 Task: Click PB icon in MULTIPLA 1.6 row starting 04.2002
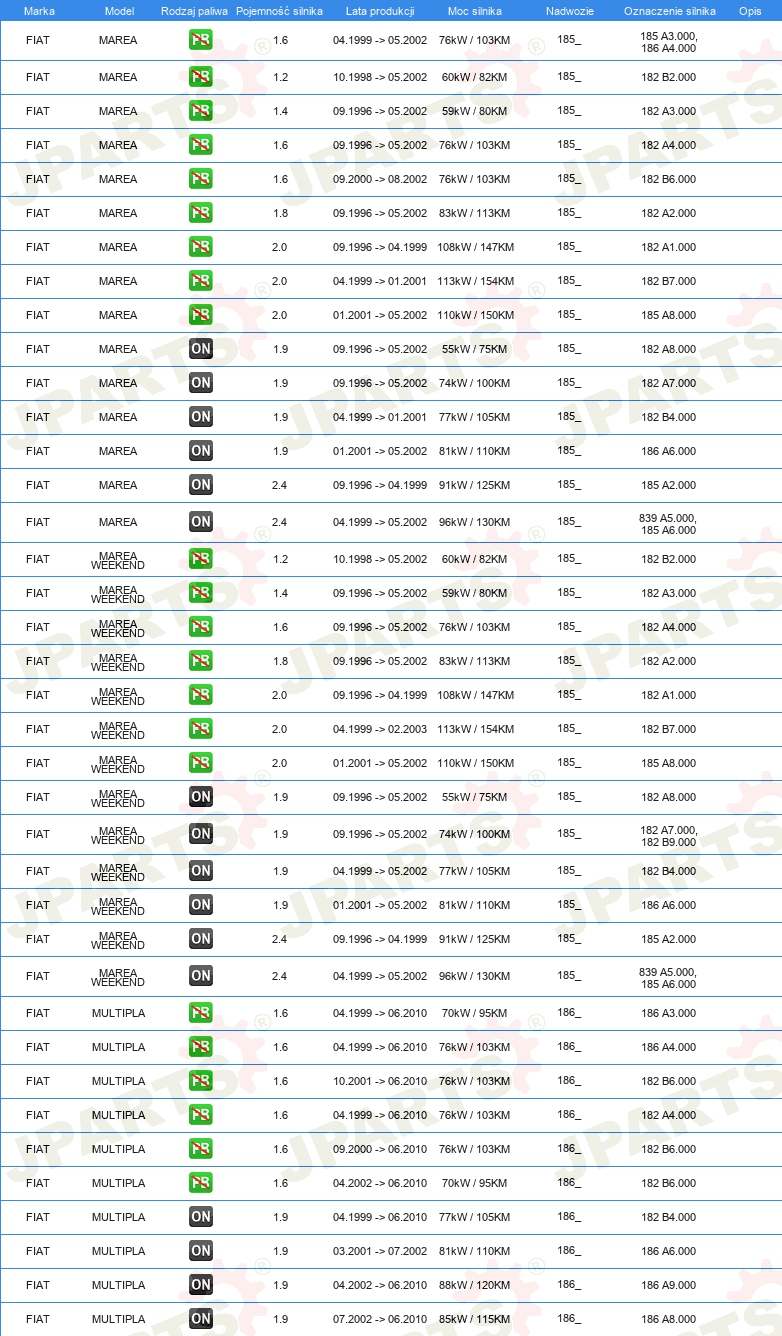point(201,1183)
